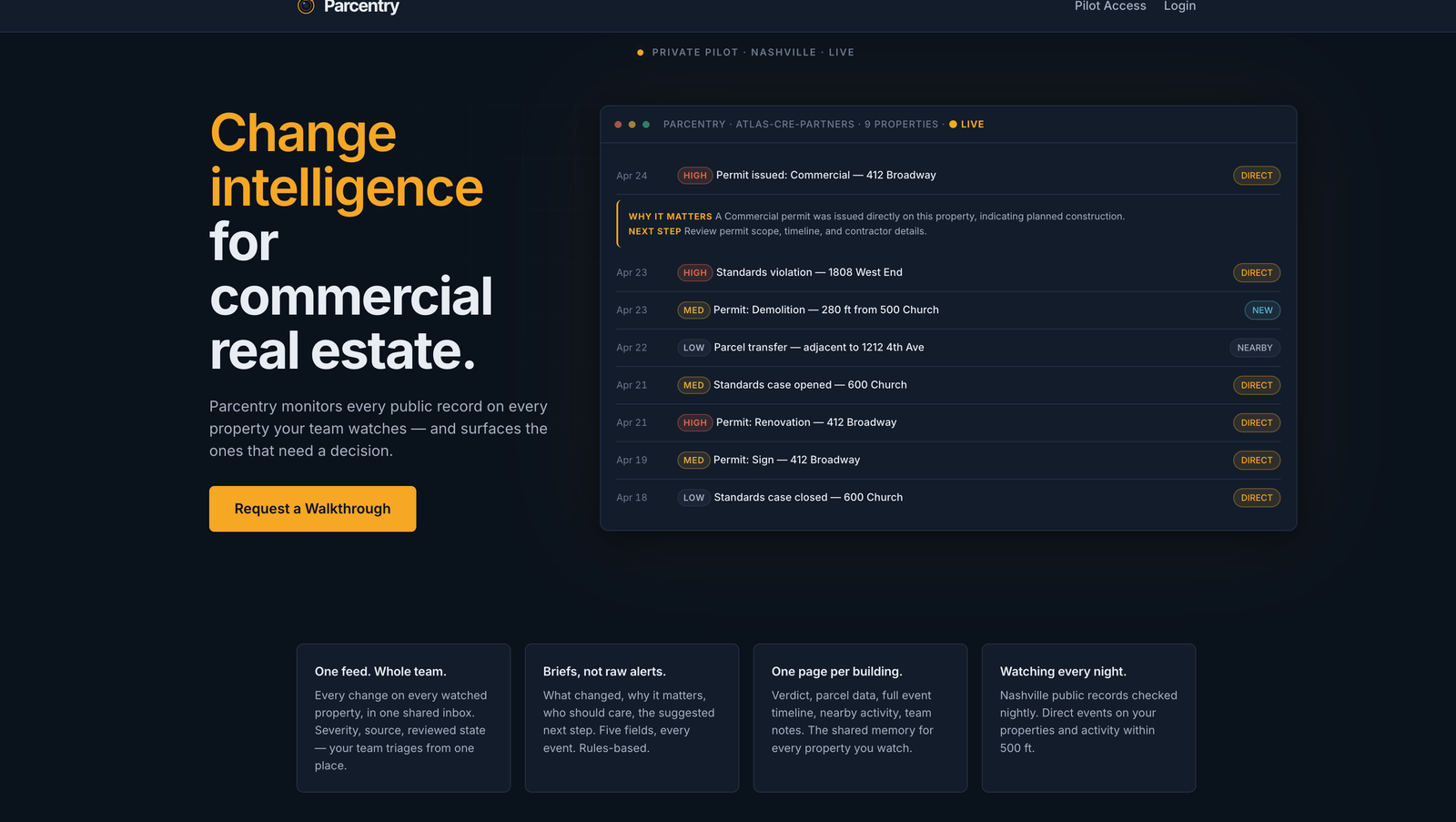Click the red window dot in feed panel
The image size is (1456, 822).
pos(619,125)
